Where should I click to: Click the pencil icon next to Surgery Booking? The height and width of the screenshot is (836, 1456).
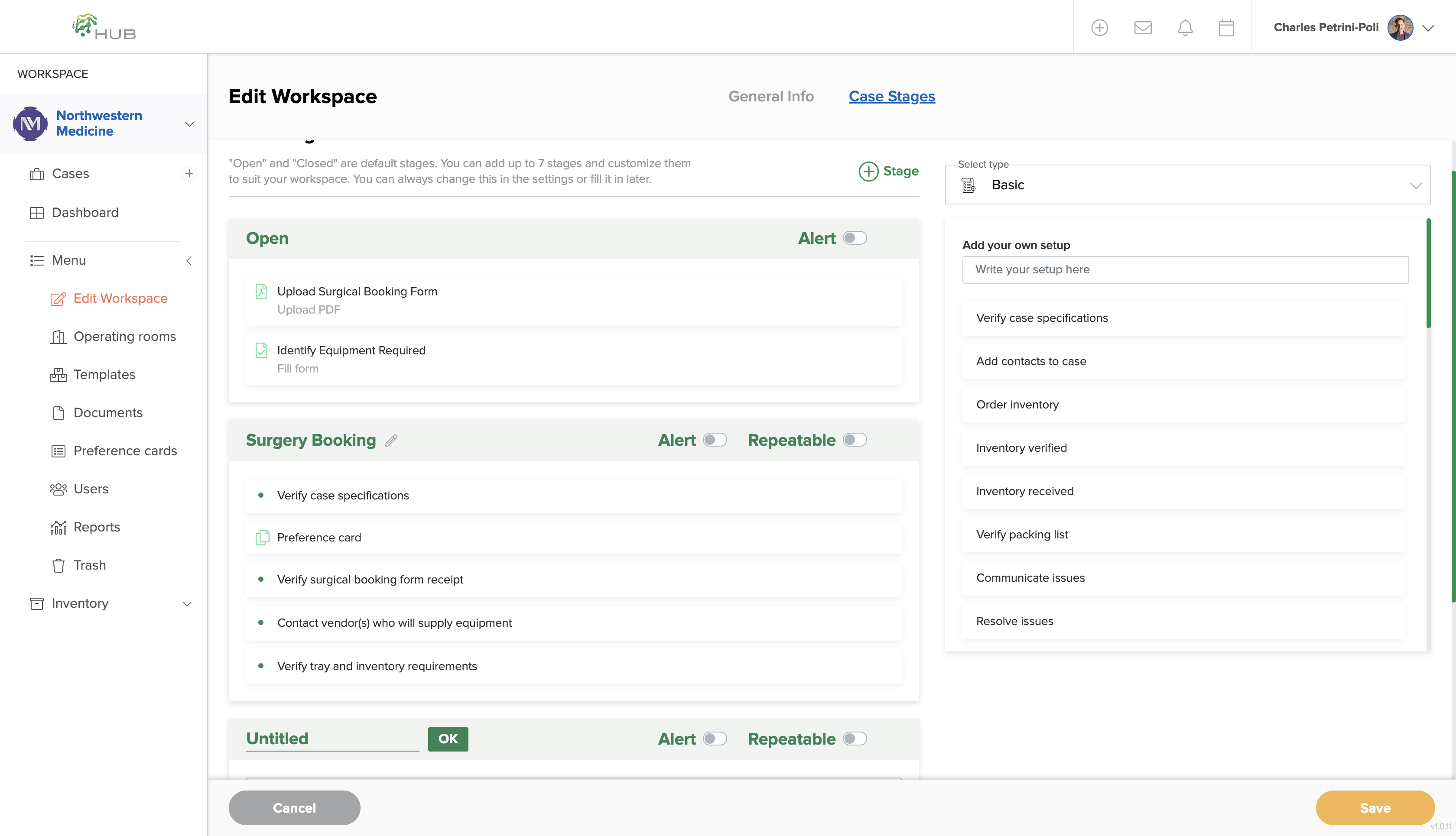391,441
